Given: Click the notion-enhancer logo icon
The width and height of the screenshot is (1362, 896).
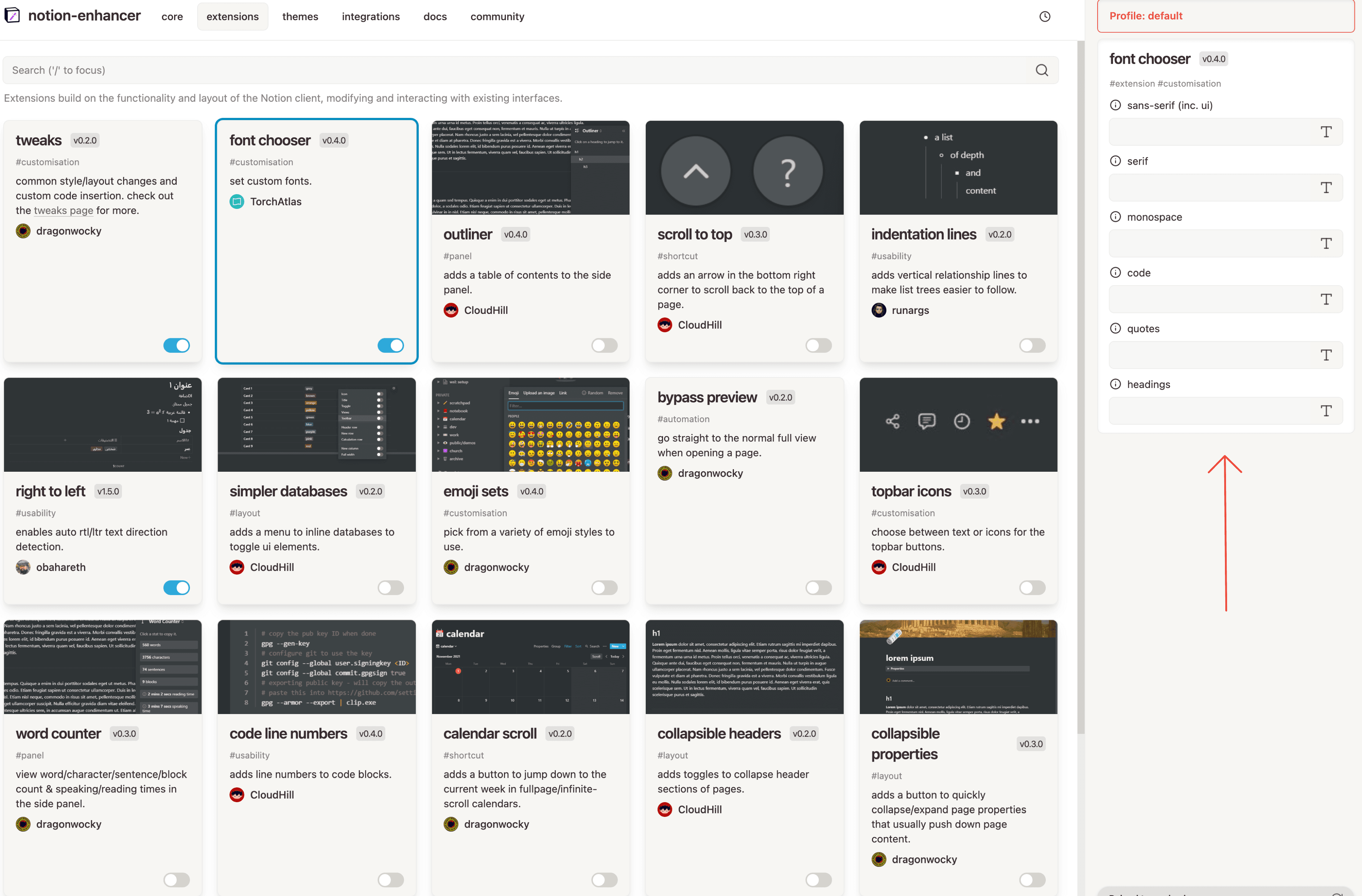Looking at the screenshot, I should 12,15.
